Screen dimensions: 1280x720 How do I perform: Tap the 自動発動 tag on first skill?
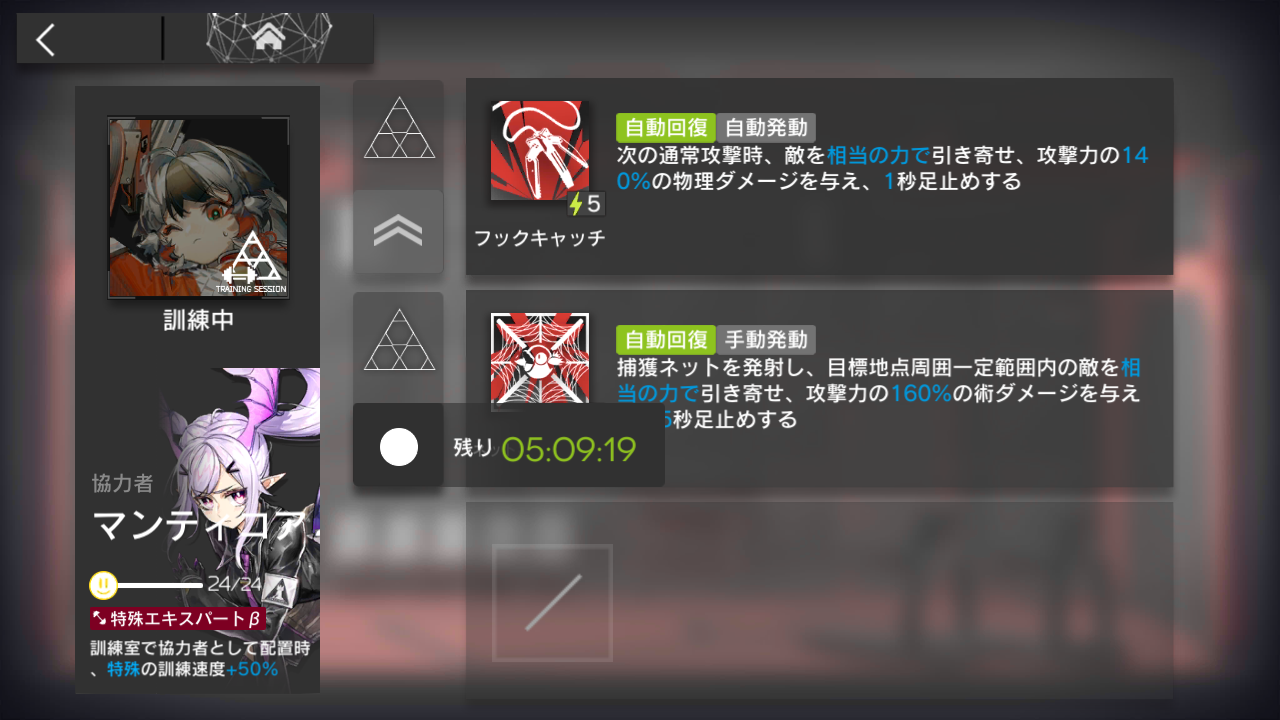pyautogui.click(x=766, y=128)
